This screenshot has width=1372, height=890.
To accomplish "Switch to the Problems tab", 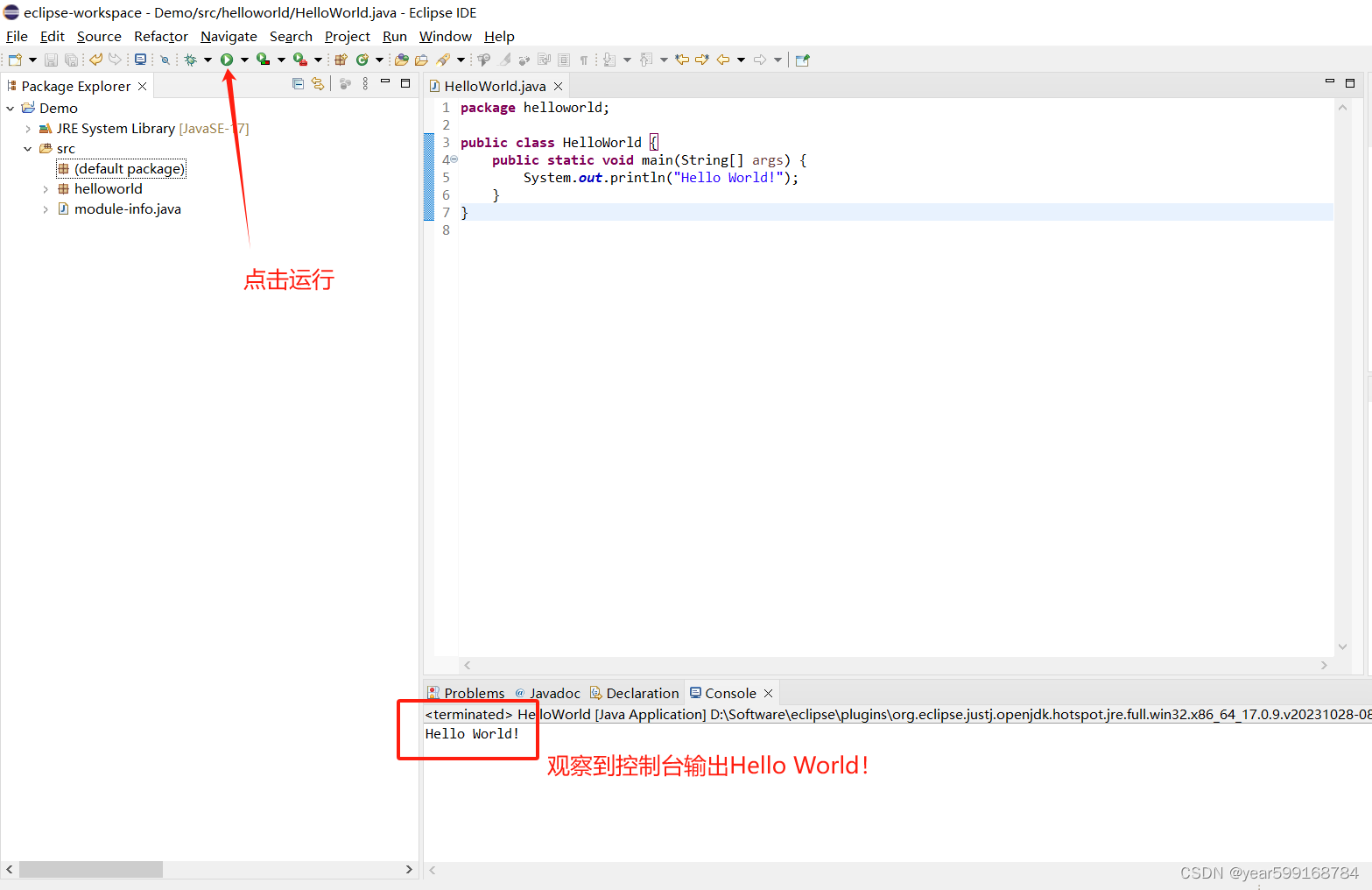I will (474, 692).
